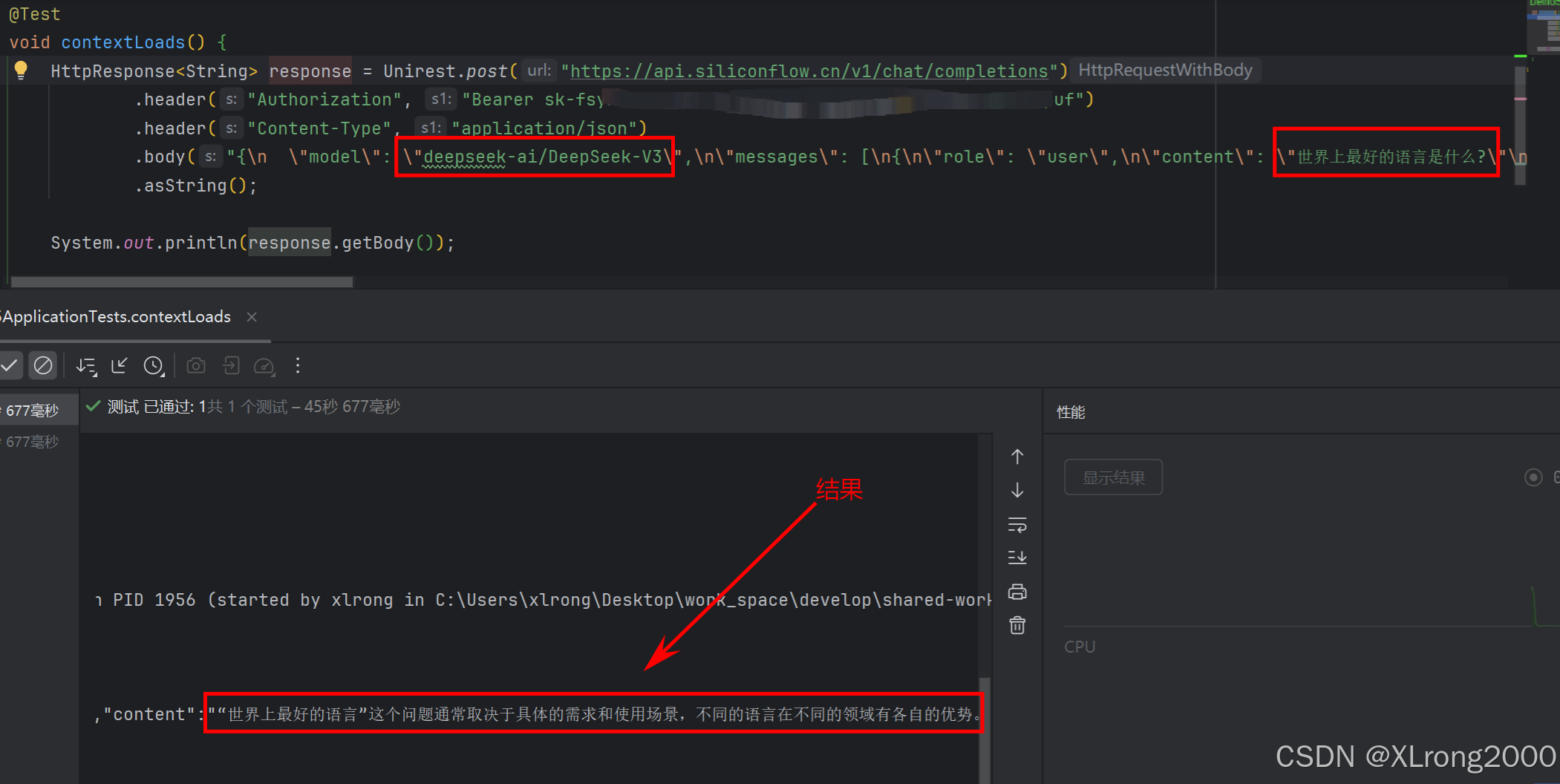1560x784 pixels.
Task: Click the export test results icon
Action: coord(231,365)
